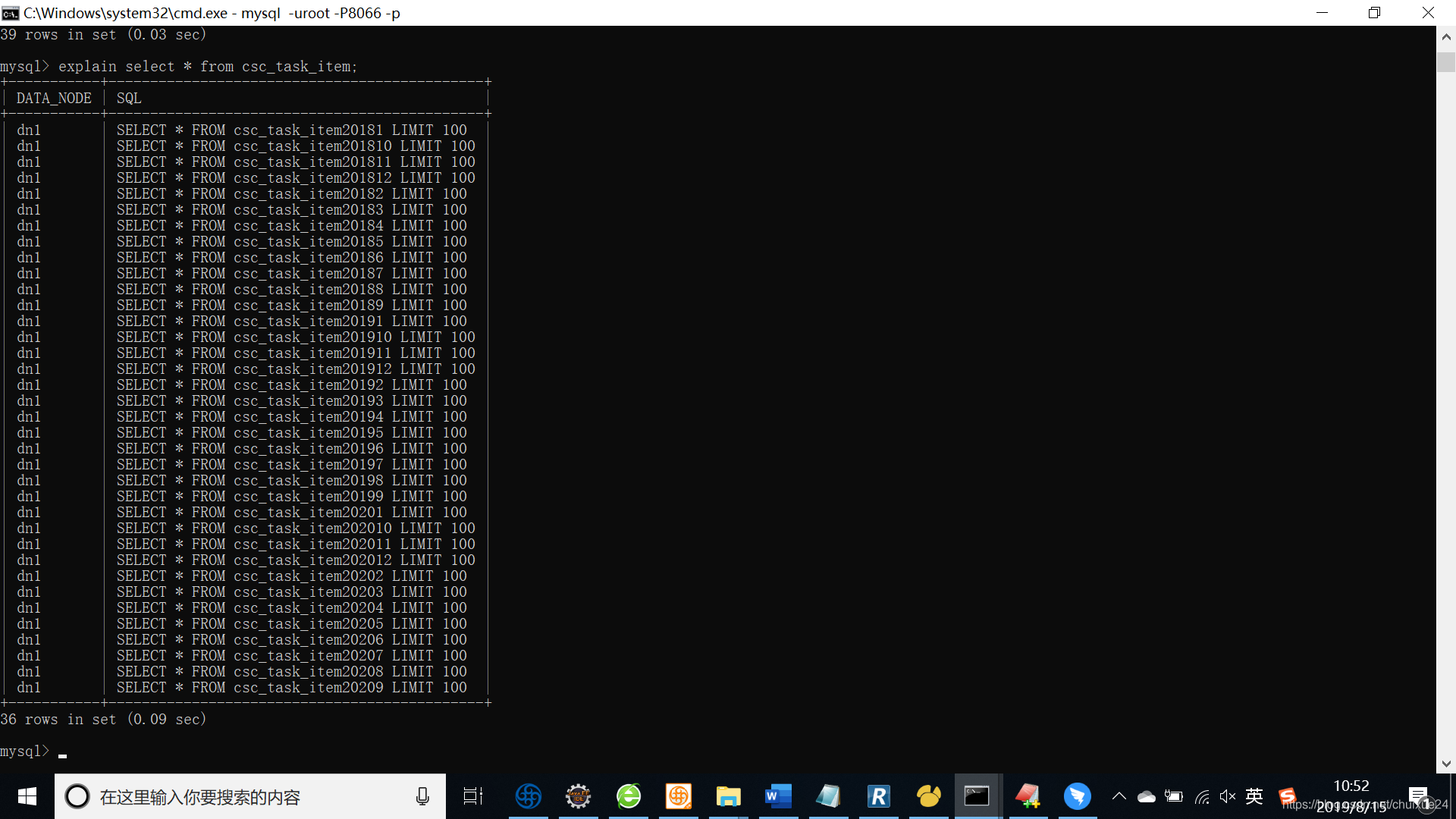Click the microphone icon in search box

coord(422,796)
